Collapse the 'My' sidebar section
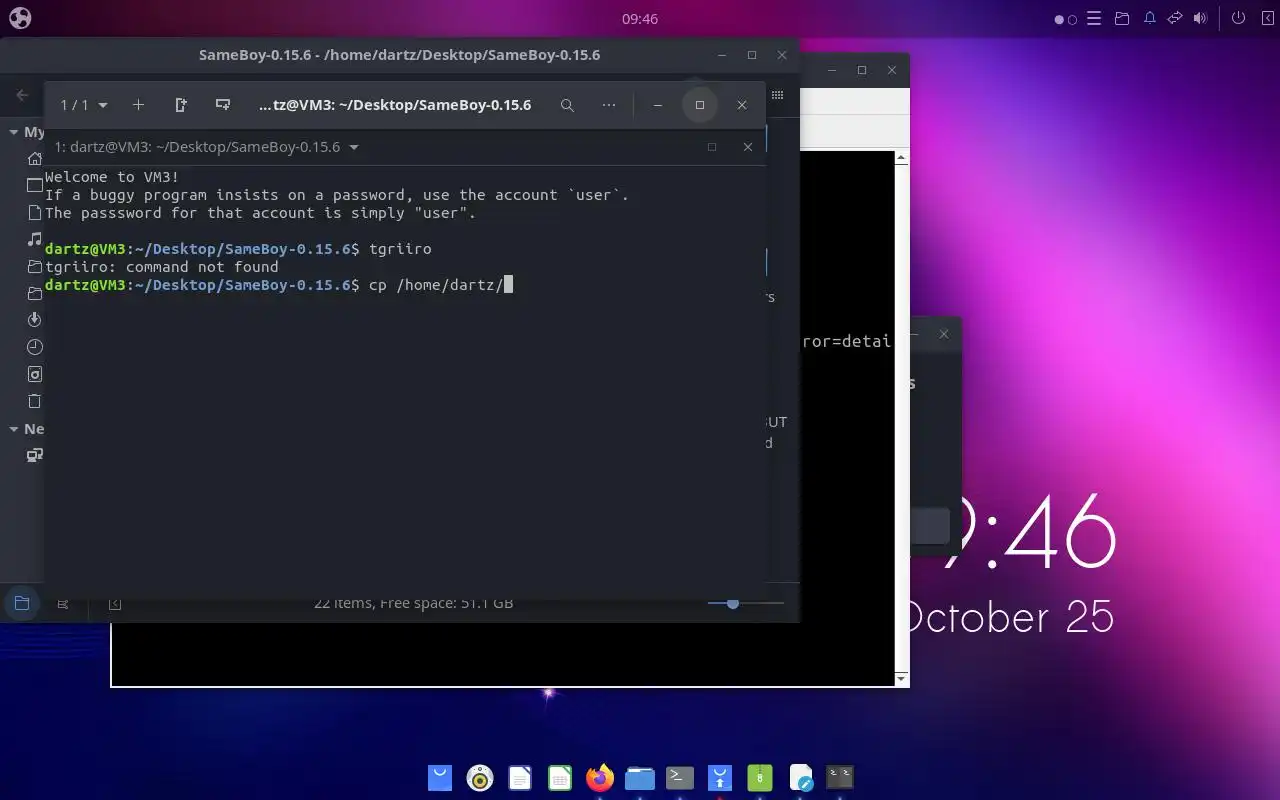 point(14,132)
